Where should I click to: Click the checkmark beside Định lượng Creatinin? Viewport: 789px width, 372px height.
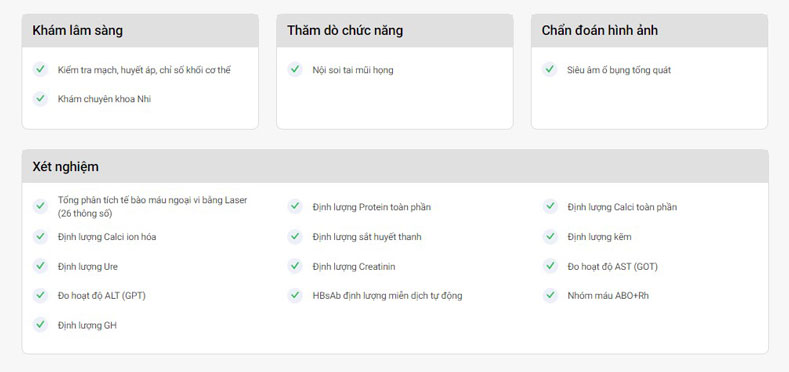point(295,266)
